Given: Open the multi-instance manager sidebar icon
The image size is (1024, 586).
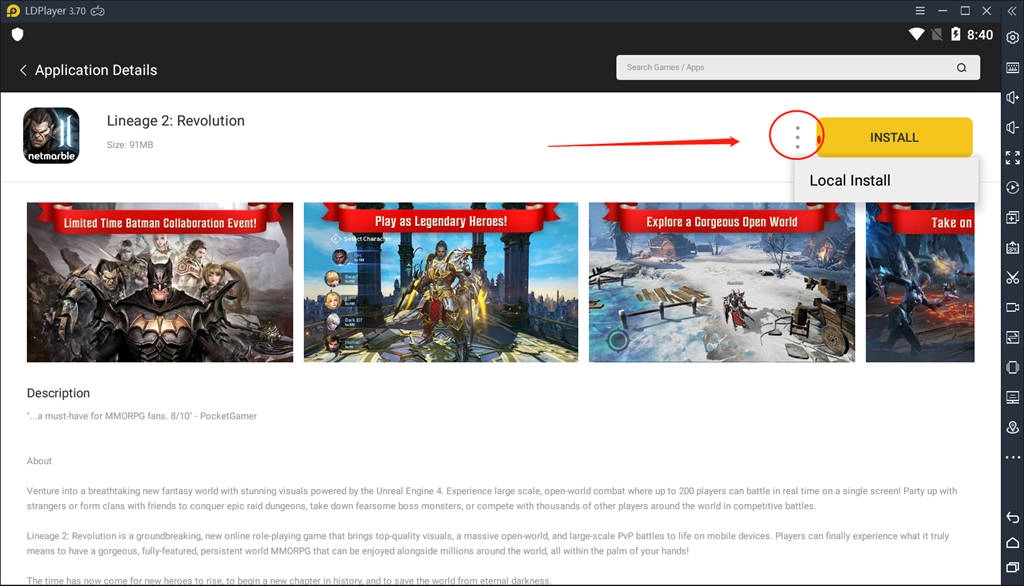Looking at the screenshot, I should (x=1012, y=218).
